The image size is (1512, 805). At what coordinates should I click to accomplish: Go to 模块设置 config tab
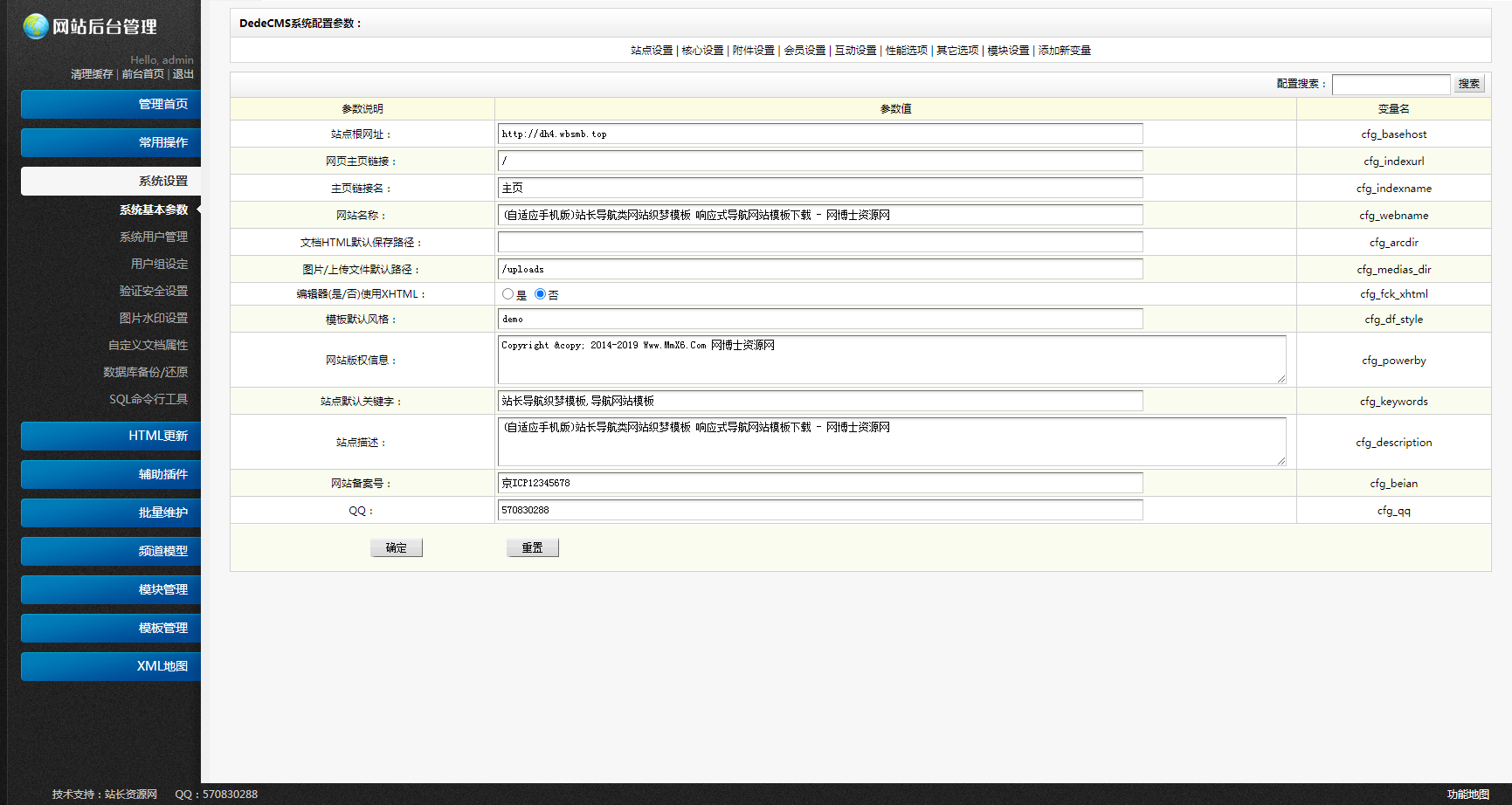pyautogui.click(x=1008, y=51)
